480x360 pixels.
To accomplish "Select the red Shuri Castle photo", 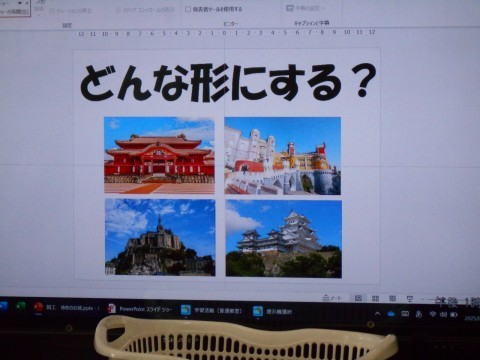I will click(159, 155).
